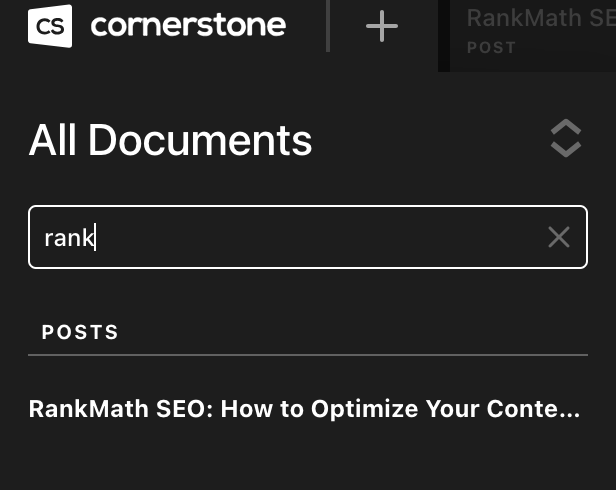Click the plus icon to add new document
The height and width of the screenshot is (490, 616).
click(382, 26)
